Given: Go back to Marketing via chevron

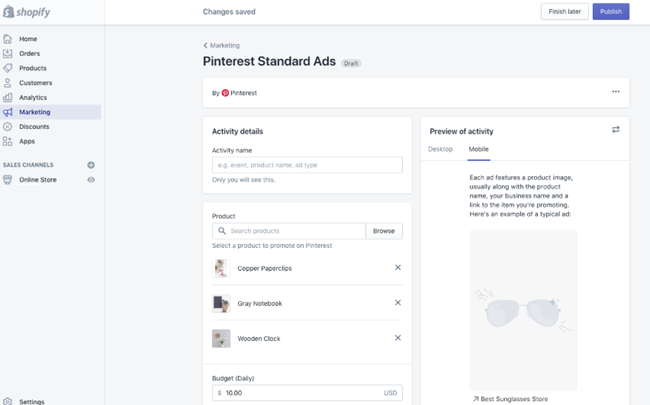Looking at the screenshot, I should 206,45.
